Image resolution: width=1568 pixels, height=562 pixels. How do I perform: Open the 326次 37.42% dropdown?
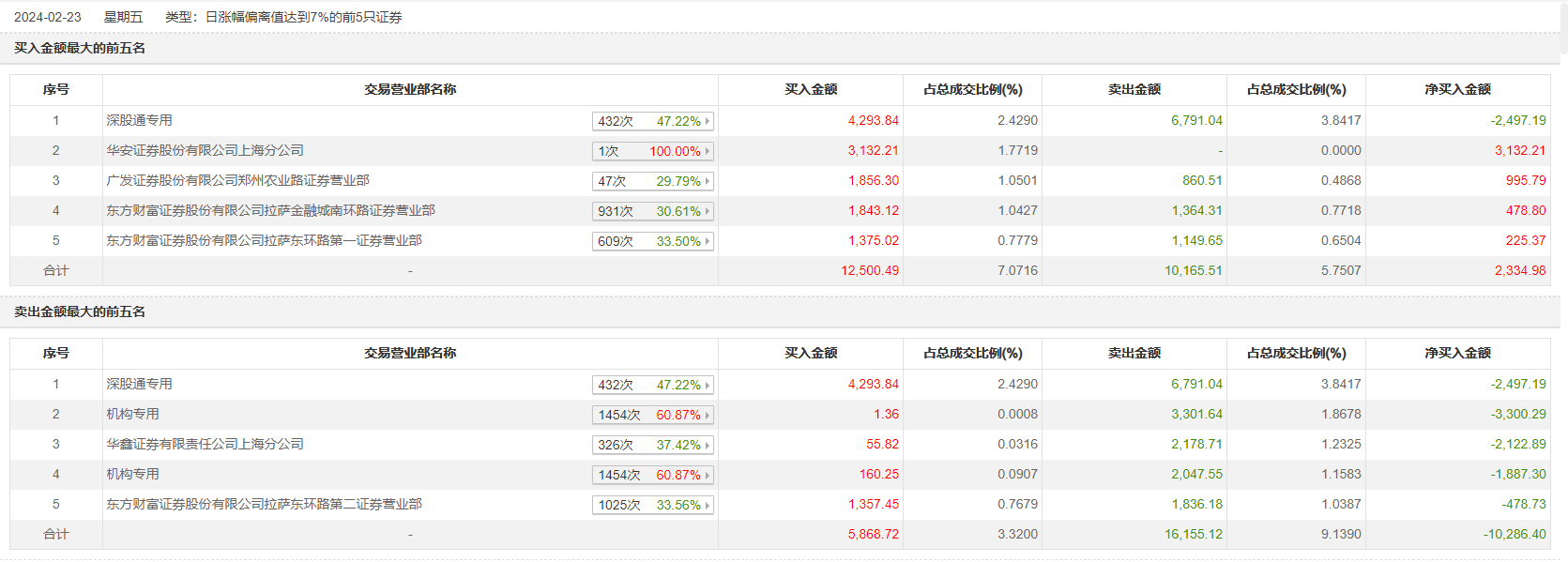(x=708, y=445)
